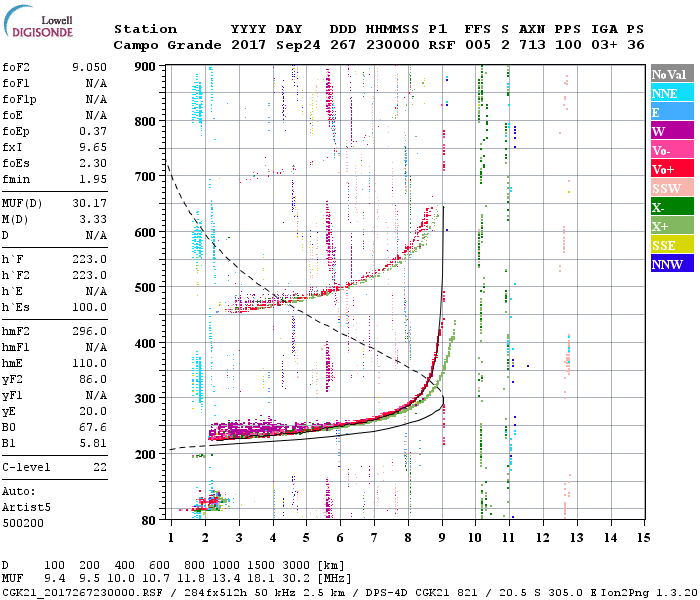This screenshot has height=600, width=700.
Task: Click the MUF(D) value 30.17
Action: coord(89,203)
